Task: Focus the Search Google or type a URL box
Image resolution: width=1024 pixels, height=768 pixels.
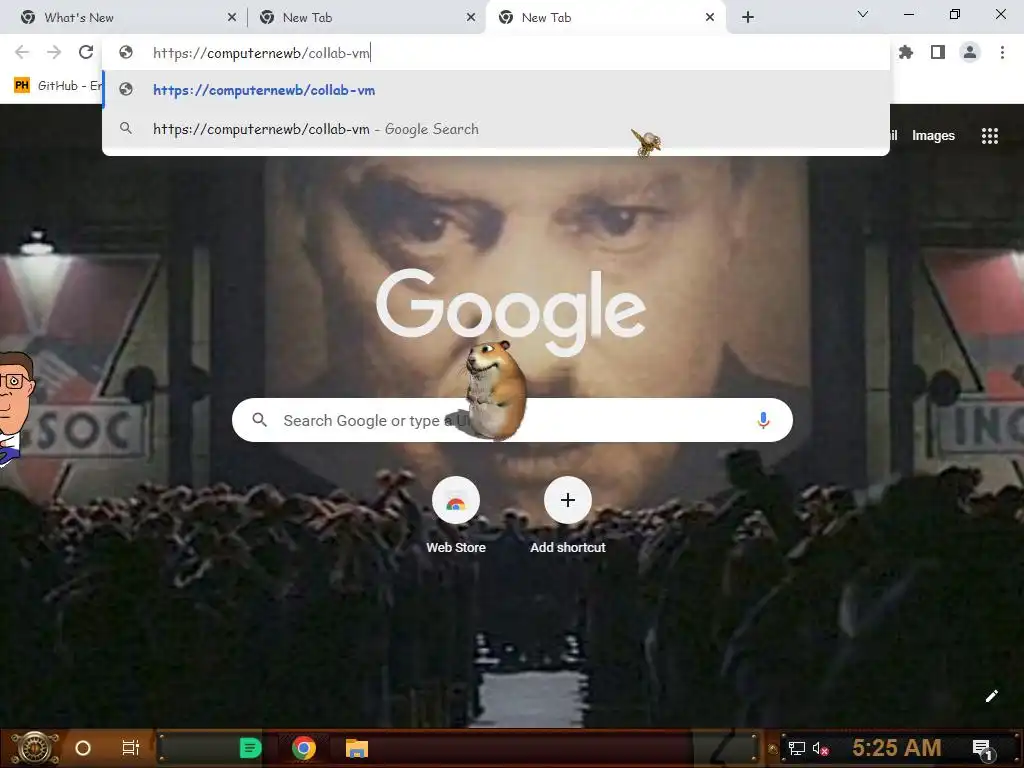Action: (512, 420)
